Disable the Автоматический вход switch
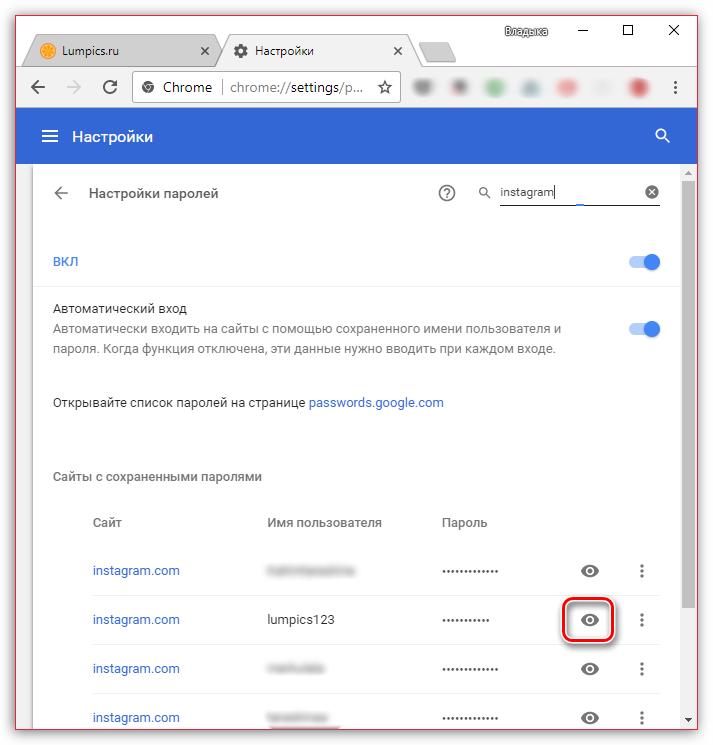 (x=645, y=329)
